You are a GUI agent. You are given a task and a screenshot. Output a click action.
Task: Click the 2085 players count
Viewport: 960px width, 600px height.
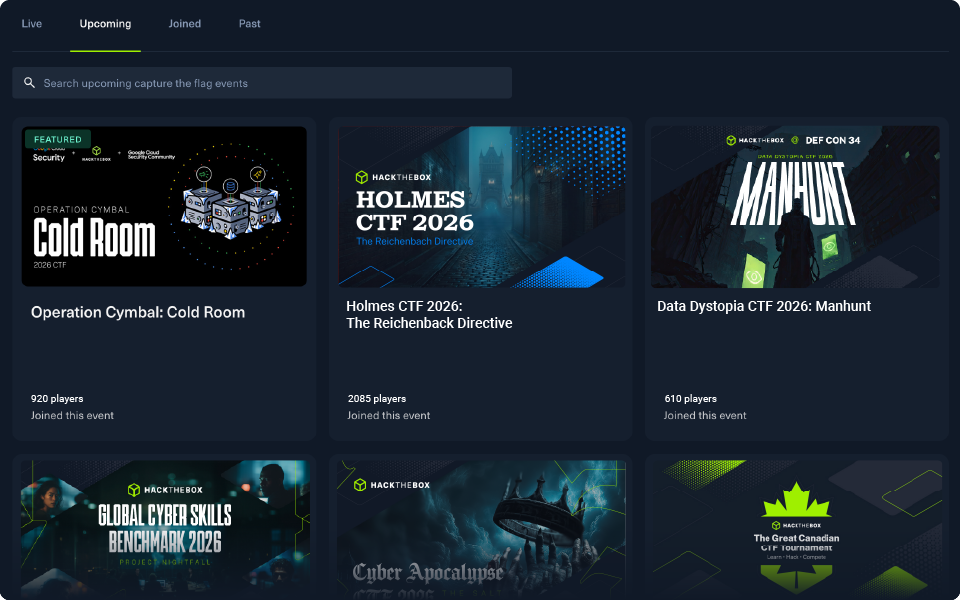click(x=377, y=399)
